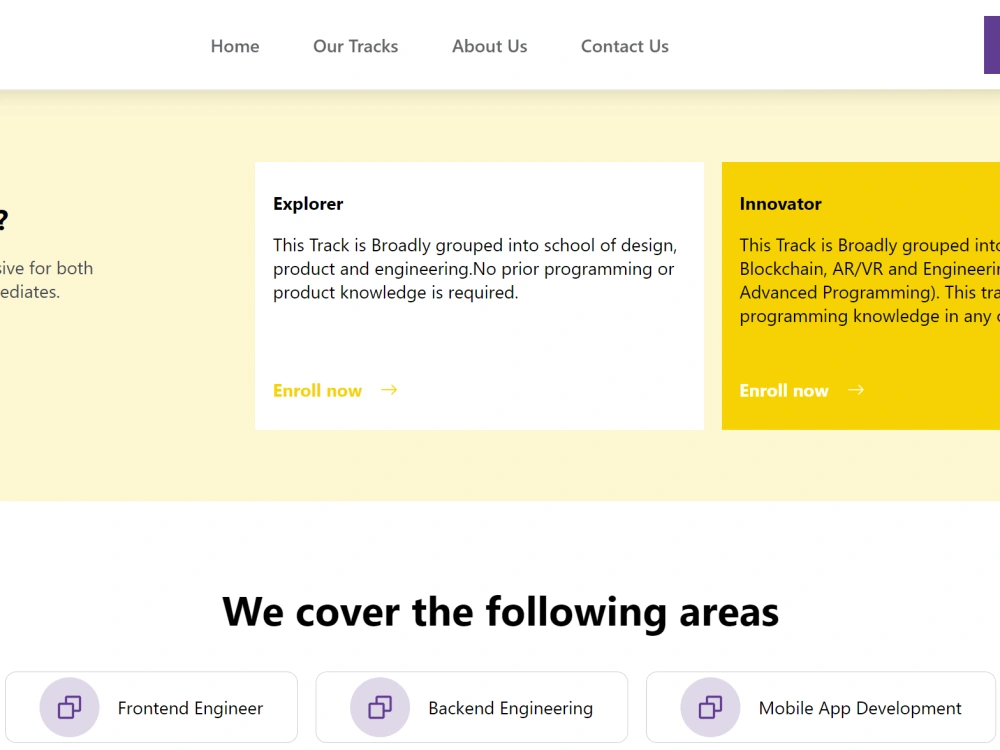Click the Mobile App Development card icon
This screenshot has height=750, width=1000.
click(711, 707)
